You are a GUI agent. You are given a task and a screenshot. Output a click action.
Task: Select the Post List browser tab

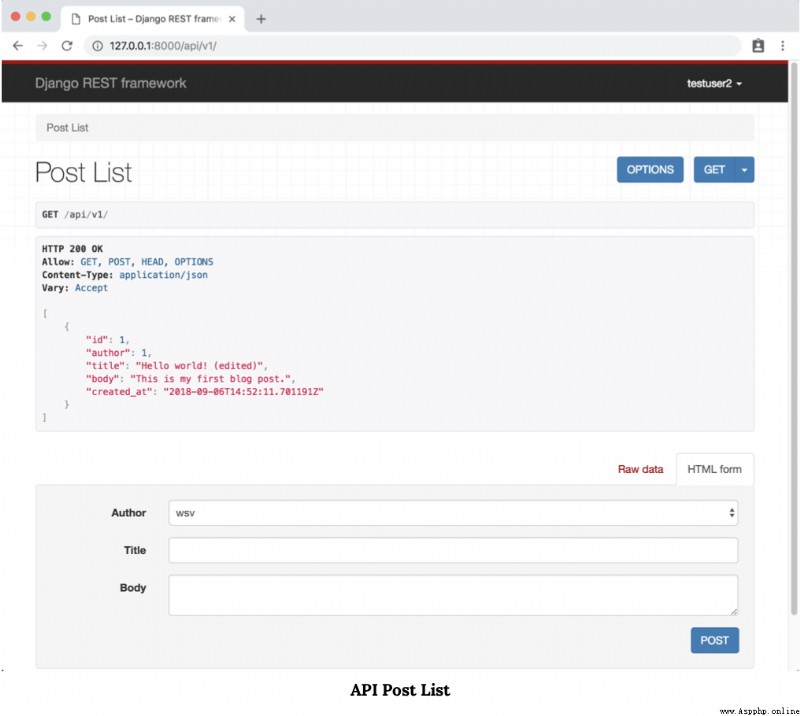(x=153, y=19)
